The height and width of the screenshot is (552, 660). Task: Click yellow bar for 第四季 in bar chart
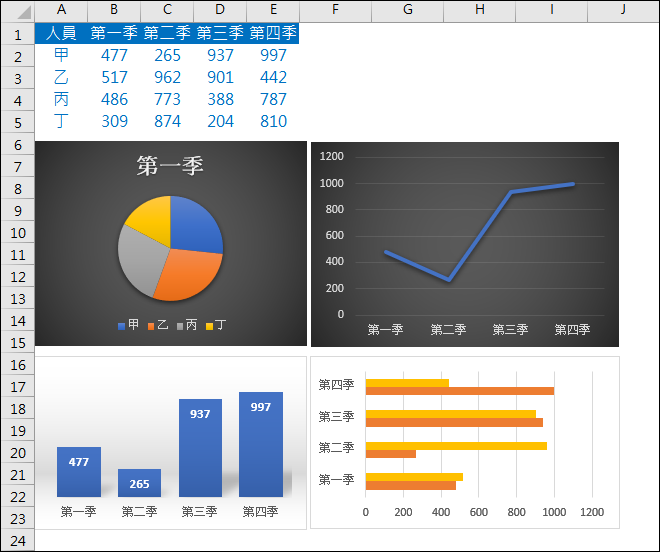click(x=407, y=383)
